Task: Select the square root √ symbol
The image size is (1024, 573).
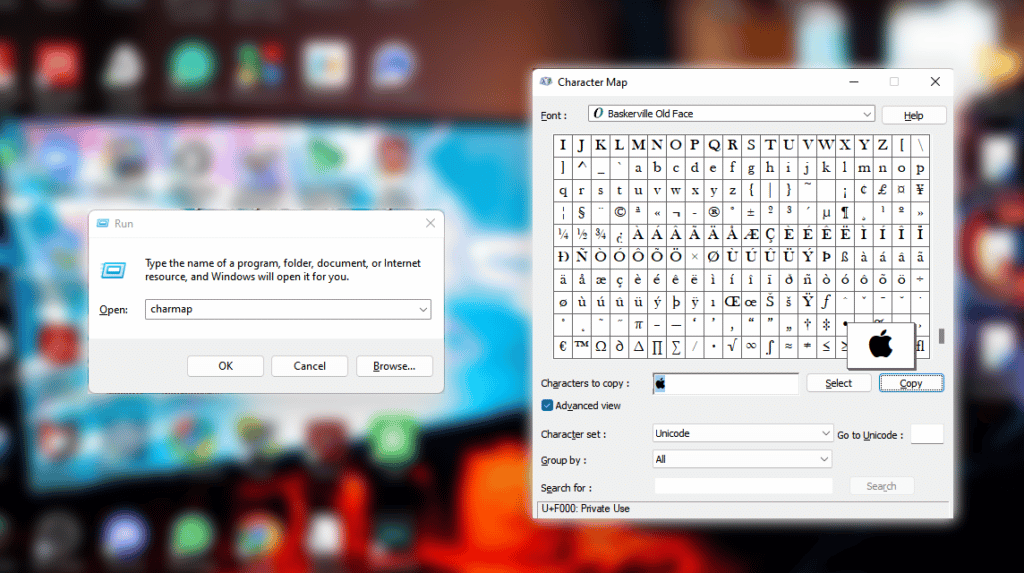Action: (x=732, y=347)
